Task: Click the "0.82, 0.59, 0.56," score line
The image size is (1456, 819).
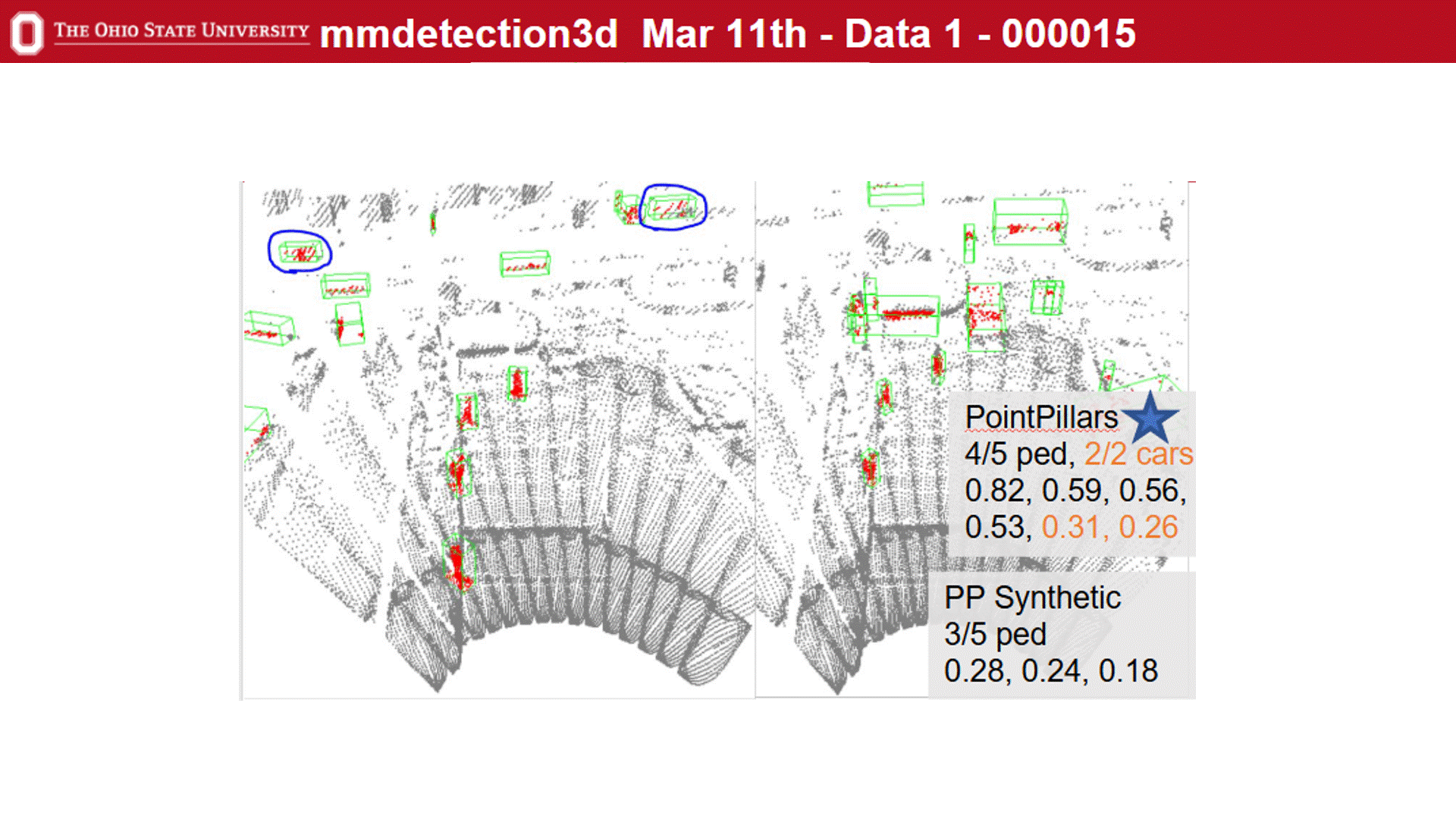Action: (x=1075, y=491)
